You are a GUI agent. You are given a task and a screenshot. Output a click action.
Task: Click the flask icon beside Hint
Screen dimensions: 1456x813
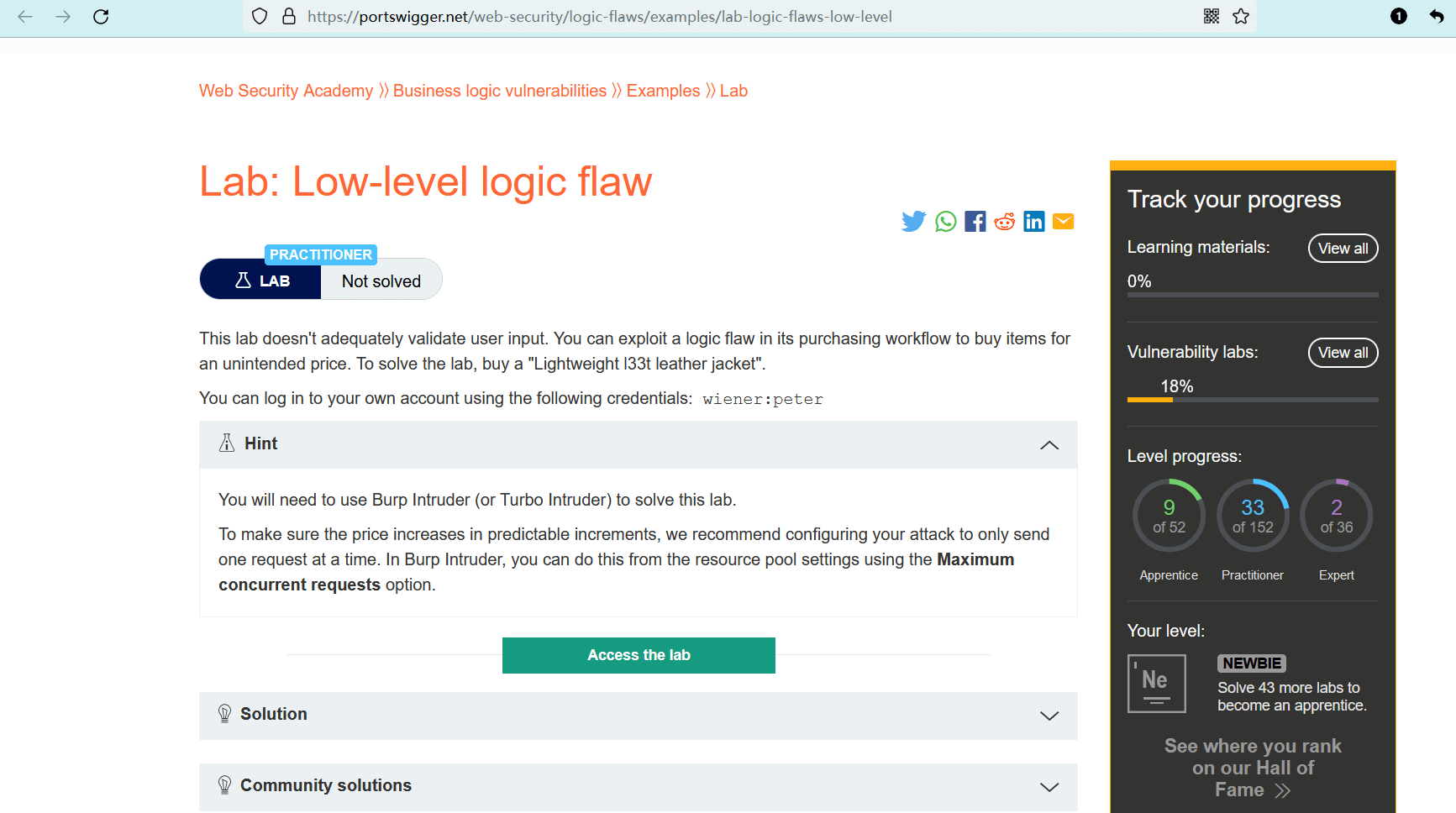click(227, 443)
